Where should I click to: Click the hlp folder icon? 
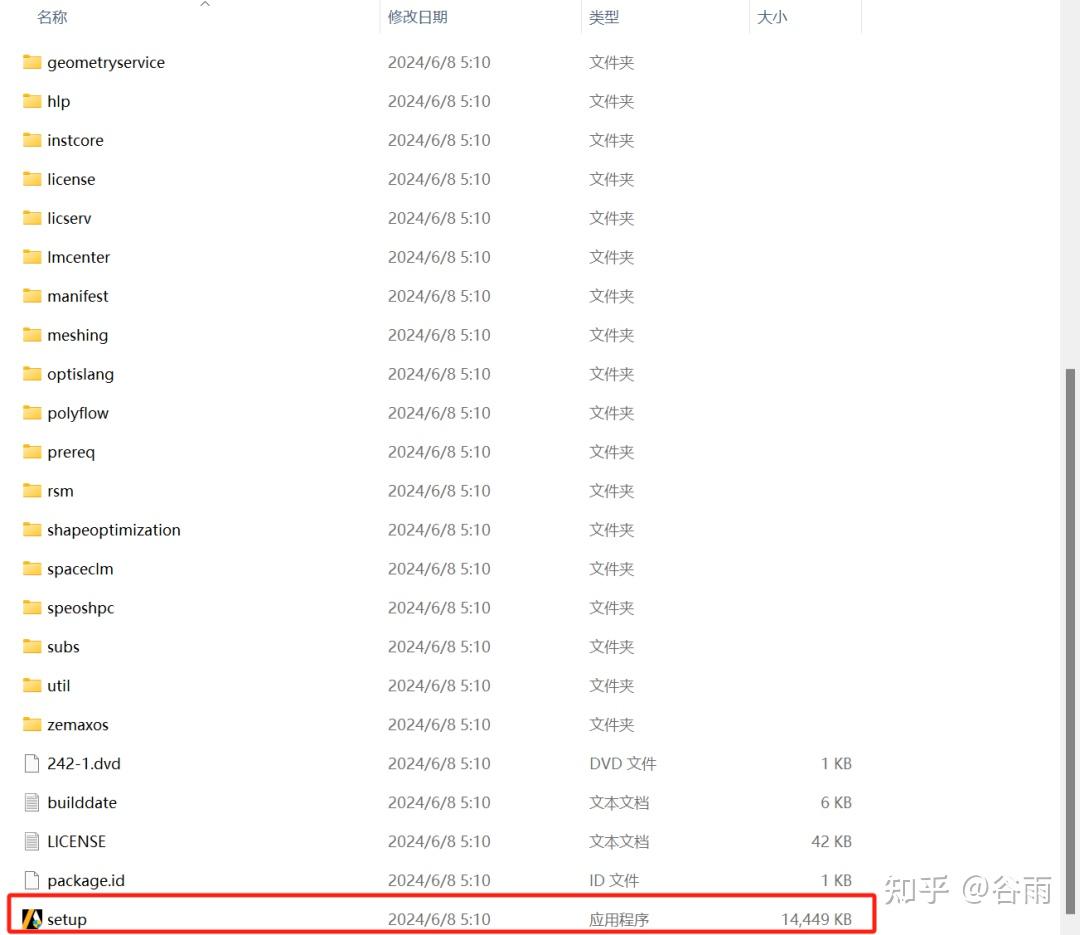pyautogui.click(x=32, y=101)
